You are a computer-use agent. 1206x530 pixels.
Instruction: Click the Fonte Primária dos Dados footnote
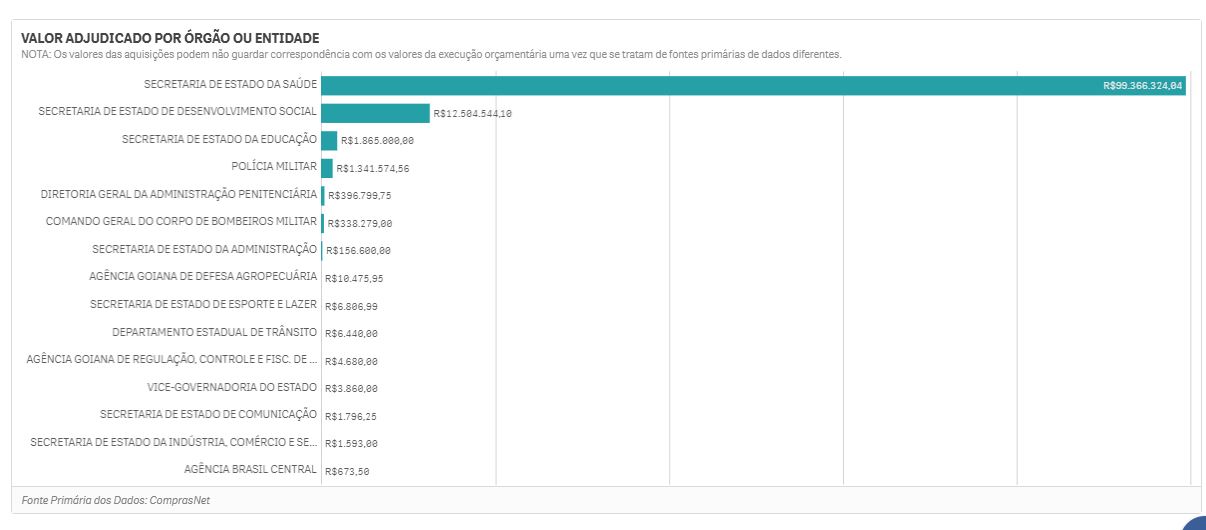(115, 499)
